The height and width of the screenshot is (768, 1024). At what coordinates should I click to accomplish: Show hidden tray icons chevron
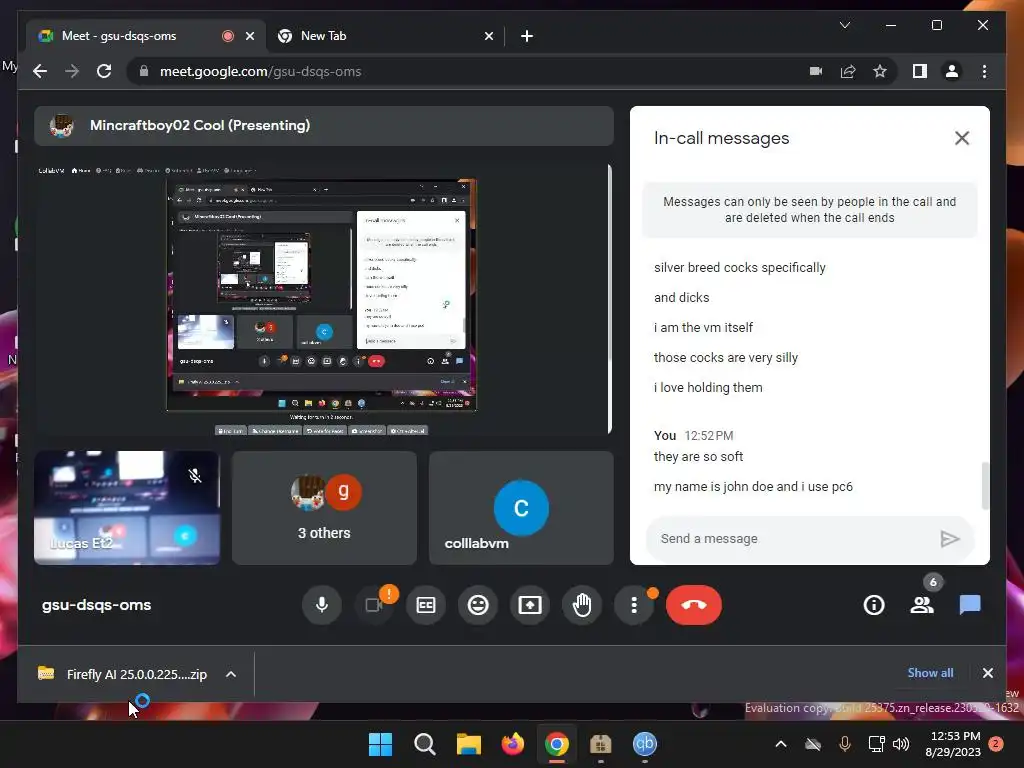point(780,744)
